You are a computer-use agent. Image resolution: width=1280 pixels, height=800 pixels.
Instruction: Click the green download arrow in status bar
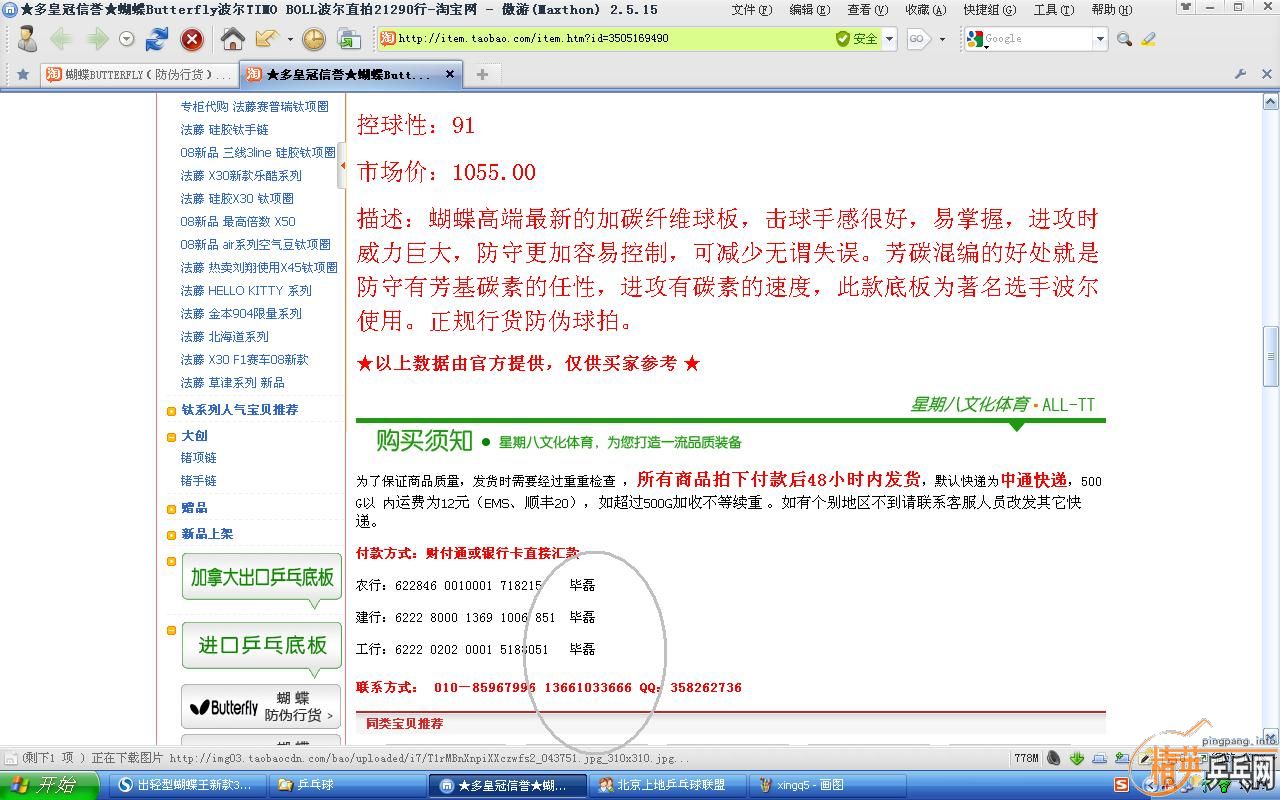coord(1077,757)
